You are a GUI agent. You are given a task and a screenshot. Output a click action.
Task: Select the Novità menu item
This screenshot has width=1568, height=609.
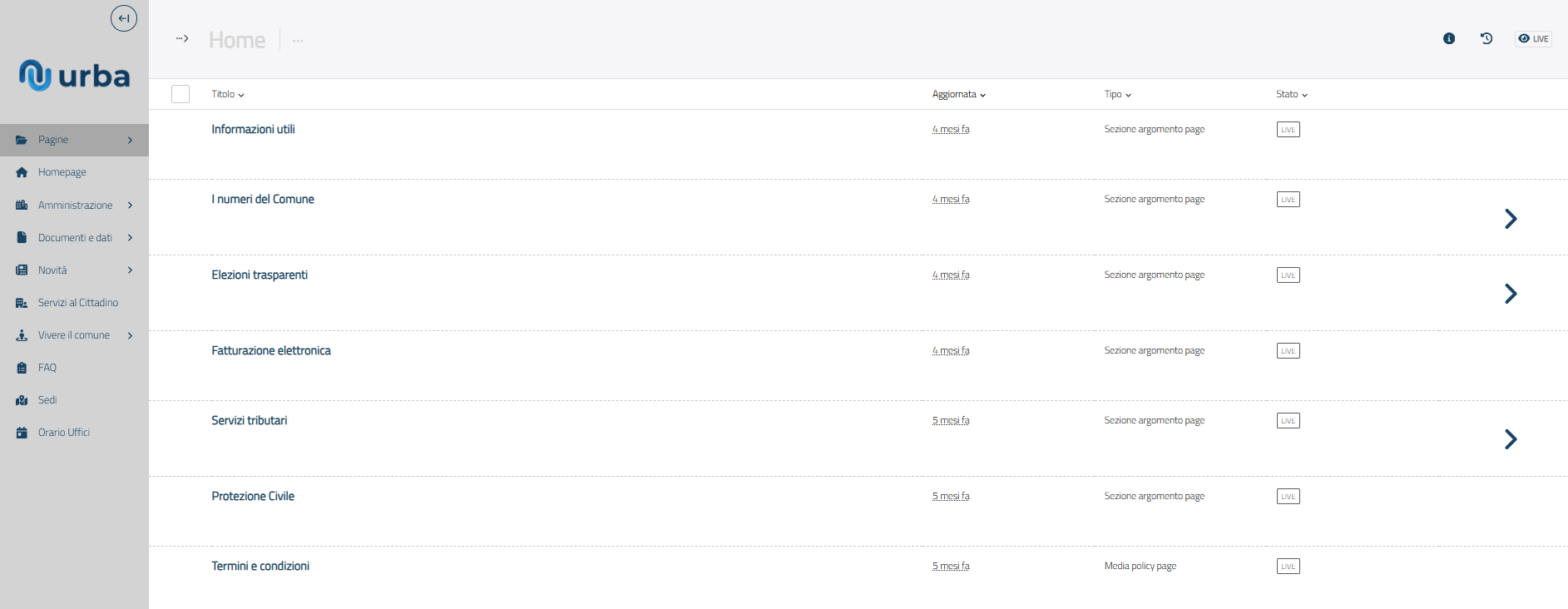(52, 270)
